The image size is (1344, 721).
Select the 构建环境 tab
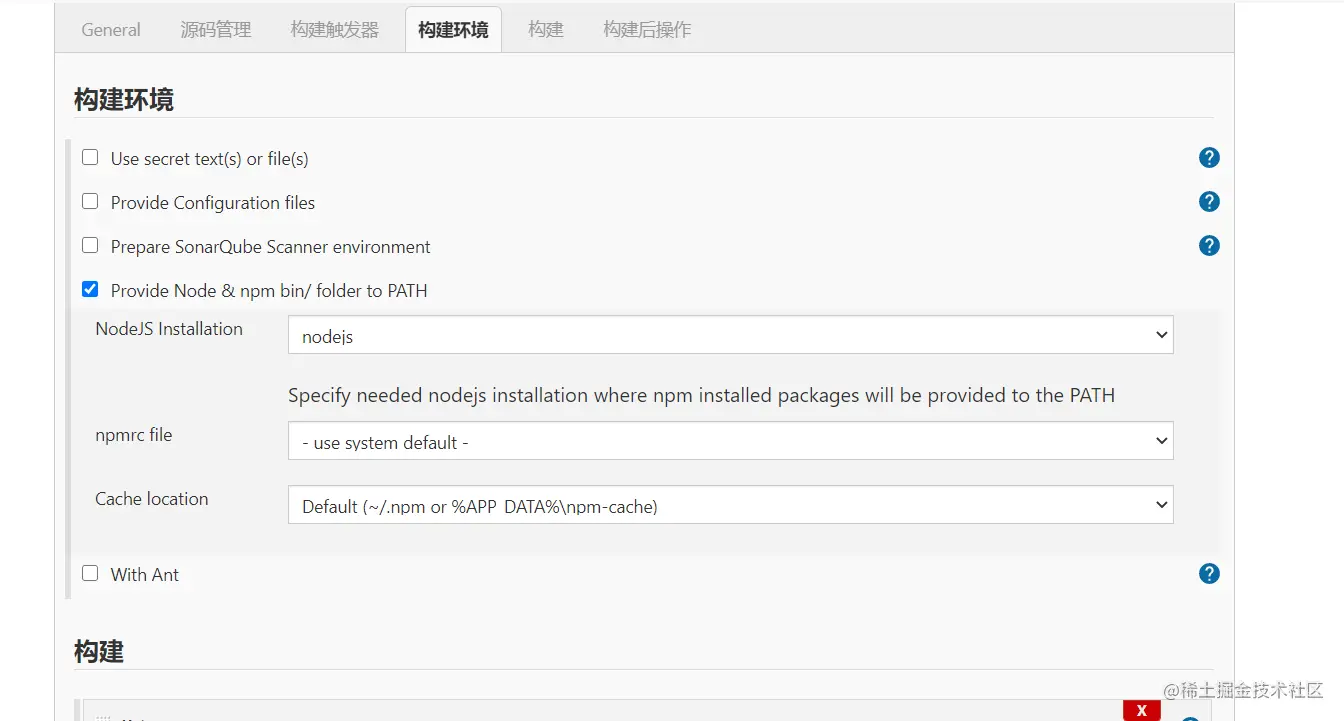point(453,30)
